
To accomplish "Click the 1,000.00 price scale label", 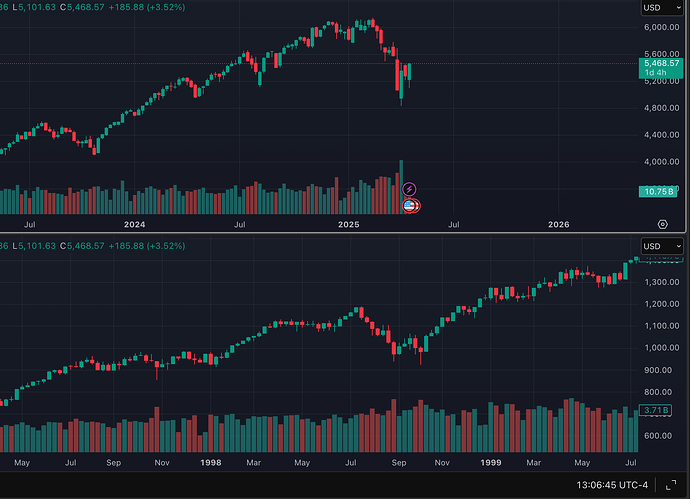I will point(660,348).
